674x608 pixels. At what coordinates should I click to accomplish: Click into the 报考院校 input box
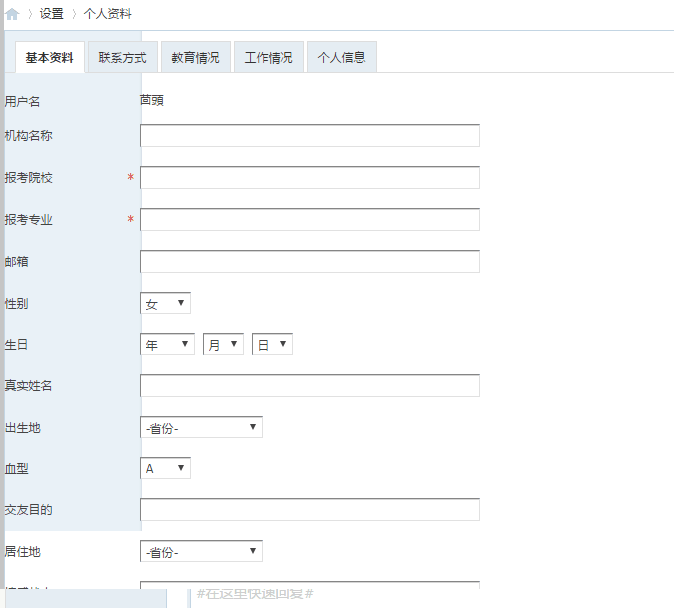(310, 178)
